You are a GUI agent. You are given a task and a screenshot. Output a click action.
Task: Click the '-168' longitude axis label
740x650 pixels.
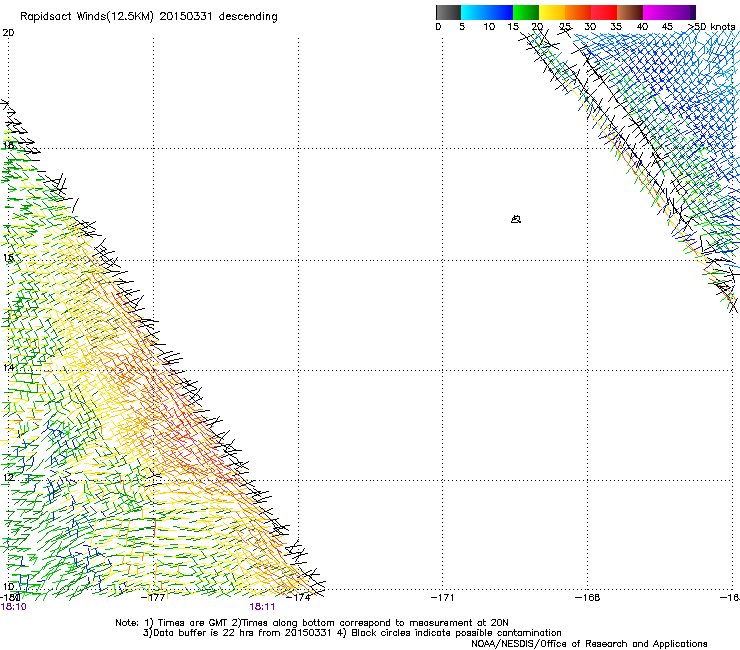[588, 598]
